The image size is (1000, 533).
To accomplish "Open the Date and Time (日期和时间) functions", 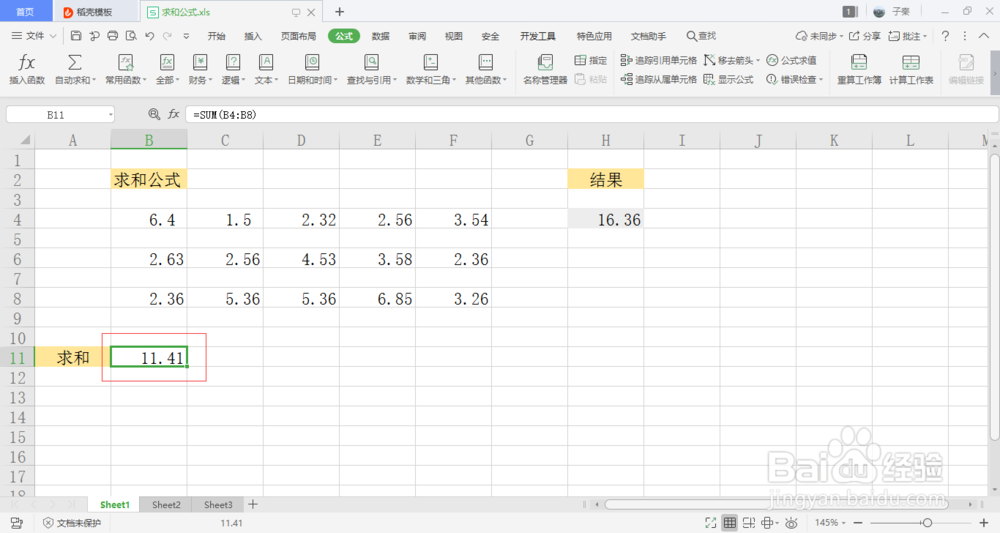I will click(x=312, y=69).
